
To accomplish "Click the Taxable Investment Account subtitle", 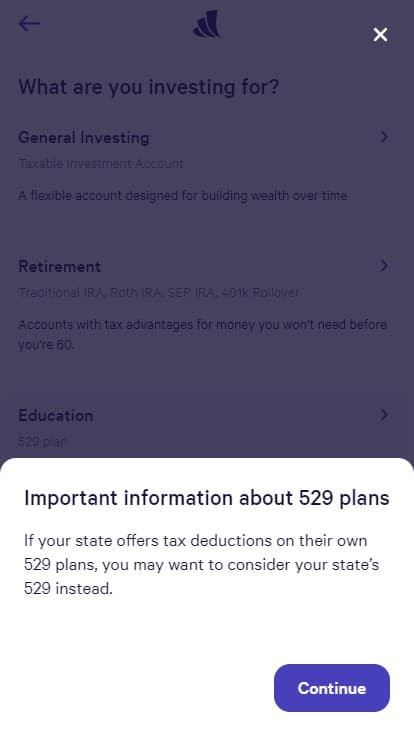I will [x=101, y=164].
